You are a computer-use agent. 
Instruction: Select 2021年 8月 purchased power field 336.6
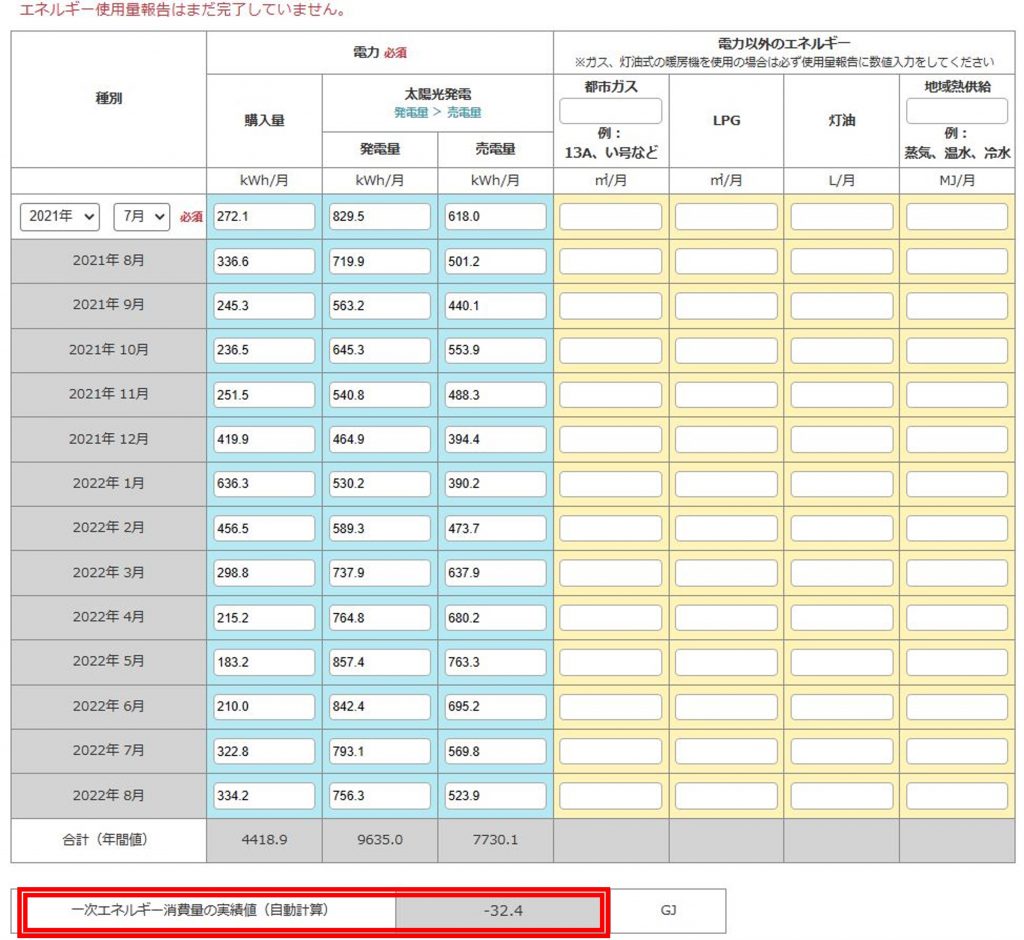click(x=264, y=261)
